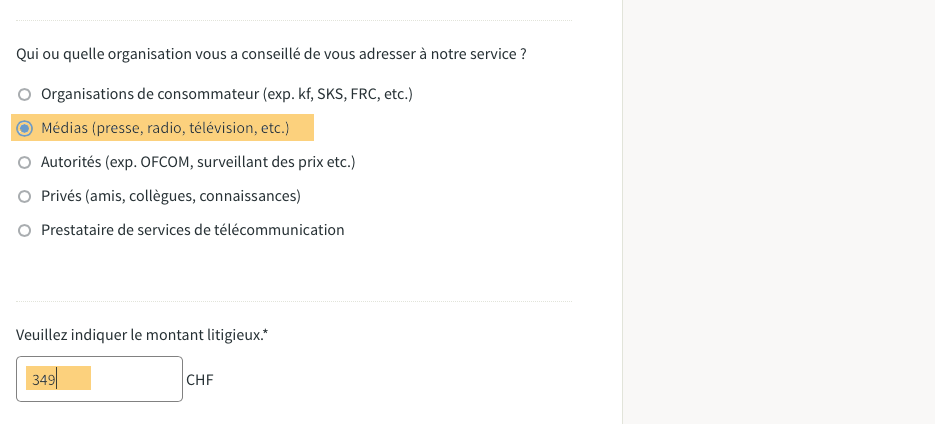
Task: Click the highlighted 'Médias (presse, radio, télévision, etc.)' label
Action: pyautogui.click(x=165, y=128)
